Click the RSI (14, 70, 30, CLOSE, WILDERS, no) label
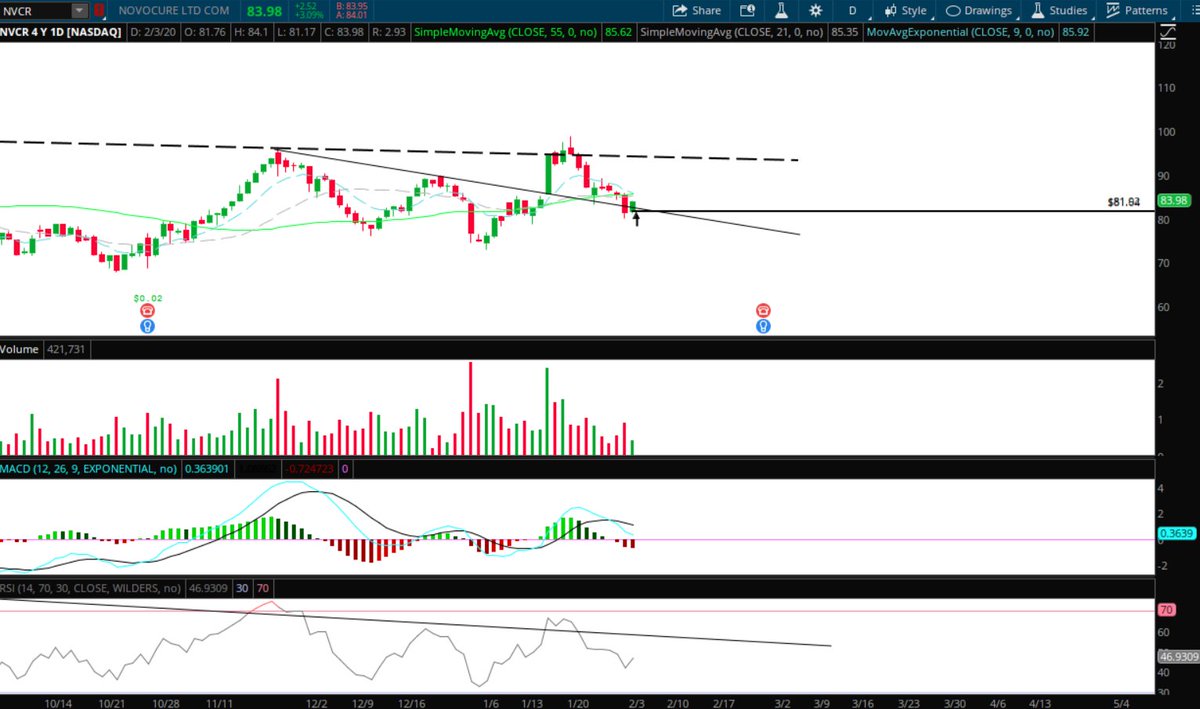The image size is (1200, 709). point(92,588)
